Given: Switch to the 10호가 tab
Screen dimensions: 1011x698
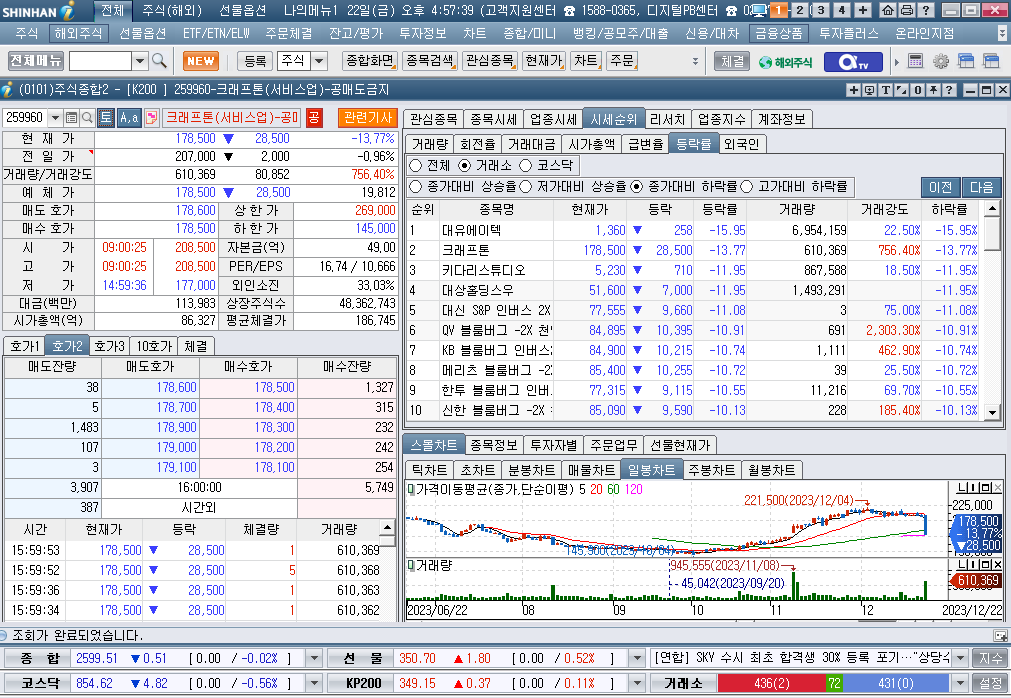Looking at the screenshot, I should click(x=154, y=346).
